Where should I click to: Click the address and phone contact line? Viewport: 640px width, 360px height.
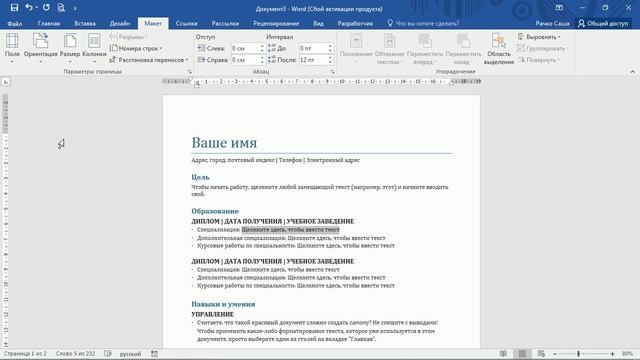point(276,160)
